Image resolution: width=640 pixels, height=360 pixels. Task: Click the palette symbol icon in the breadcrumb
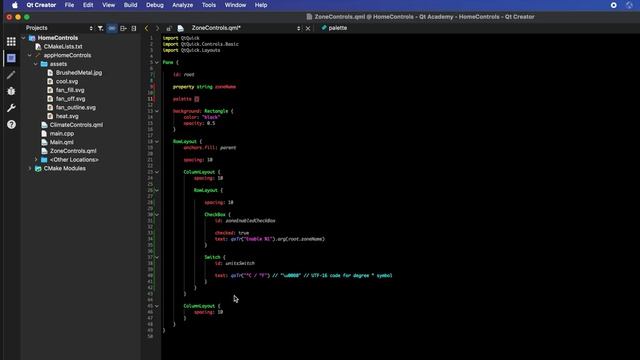[x=324, y=28]
